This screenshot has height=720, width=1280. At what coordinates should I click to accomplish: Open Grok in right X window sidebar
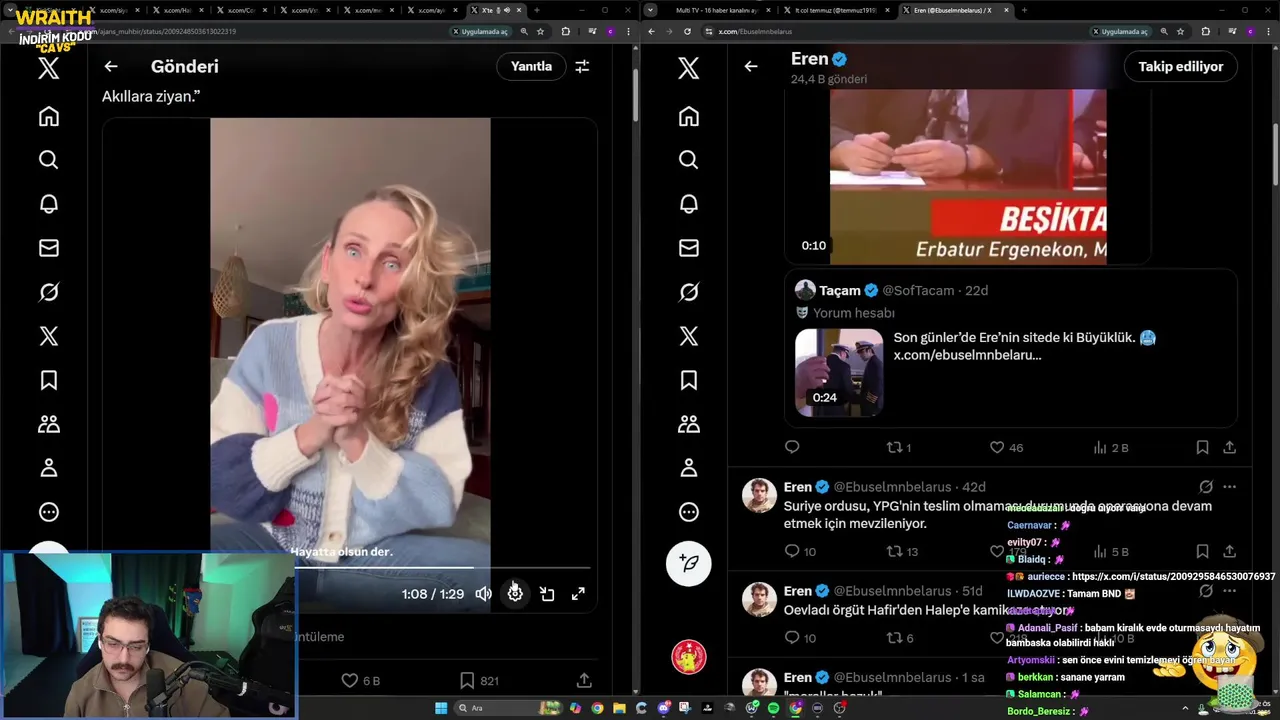pos(688,292)
